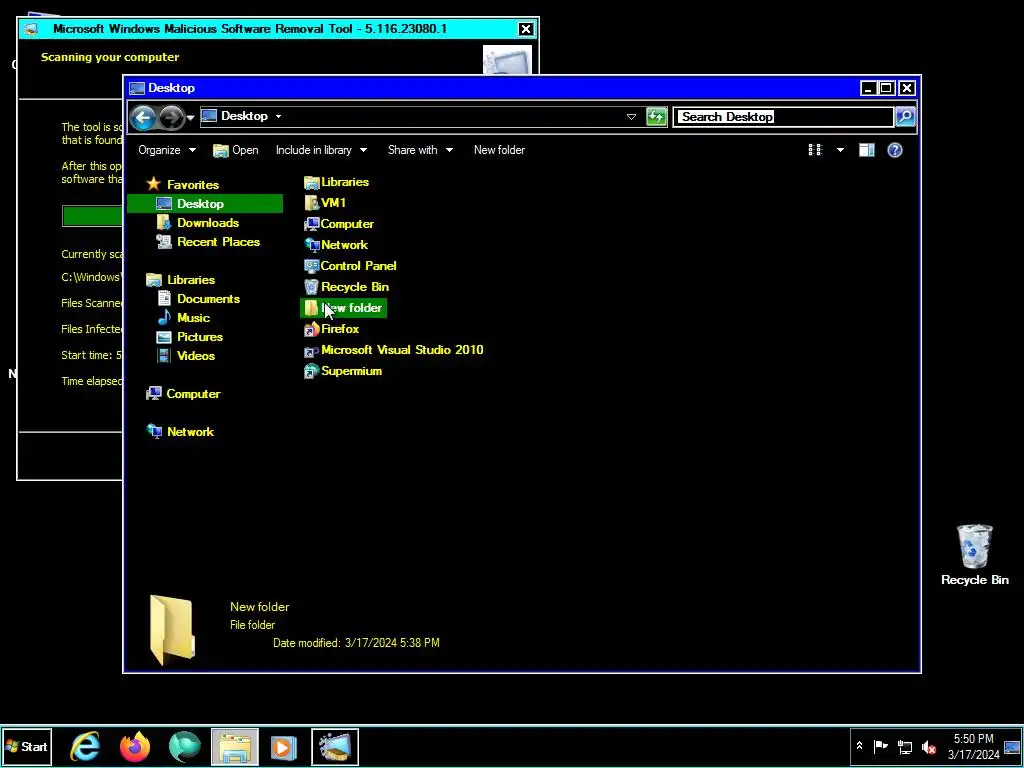
Task: Refresh the Desktop folder view
Action: click(x=656, y=117)
